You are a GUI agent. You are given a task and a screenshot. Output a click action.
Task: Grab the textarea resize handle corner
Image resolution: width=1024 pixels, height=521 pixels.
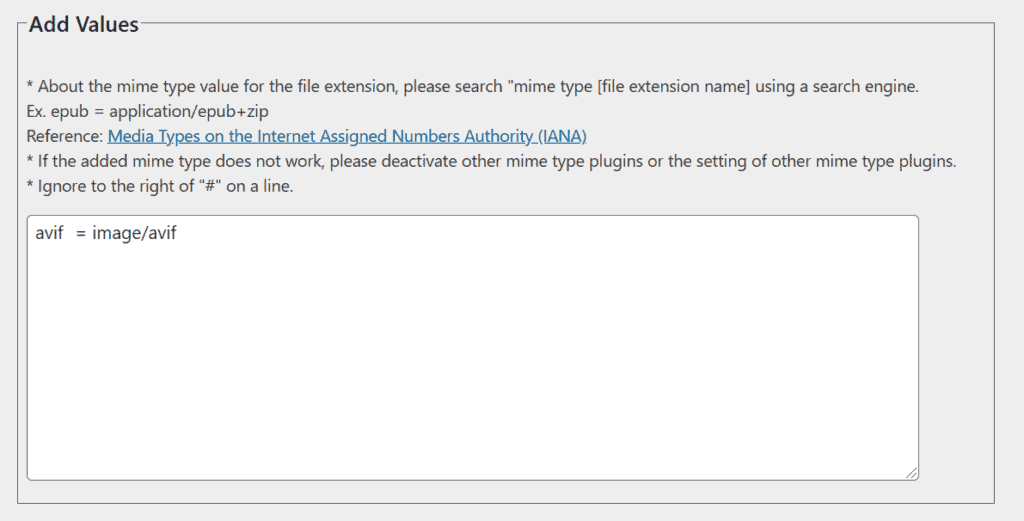pyautogui.click(x=911, y=472)
